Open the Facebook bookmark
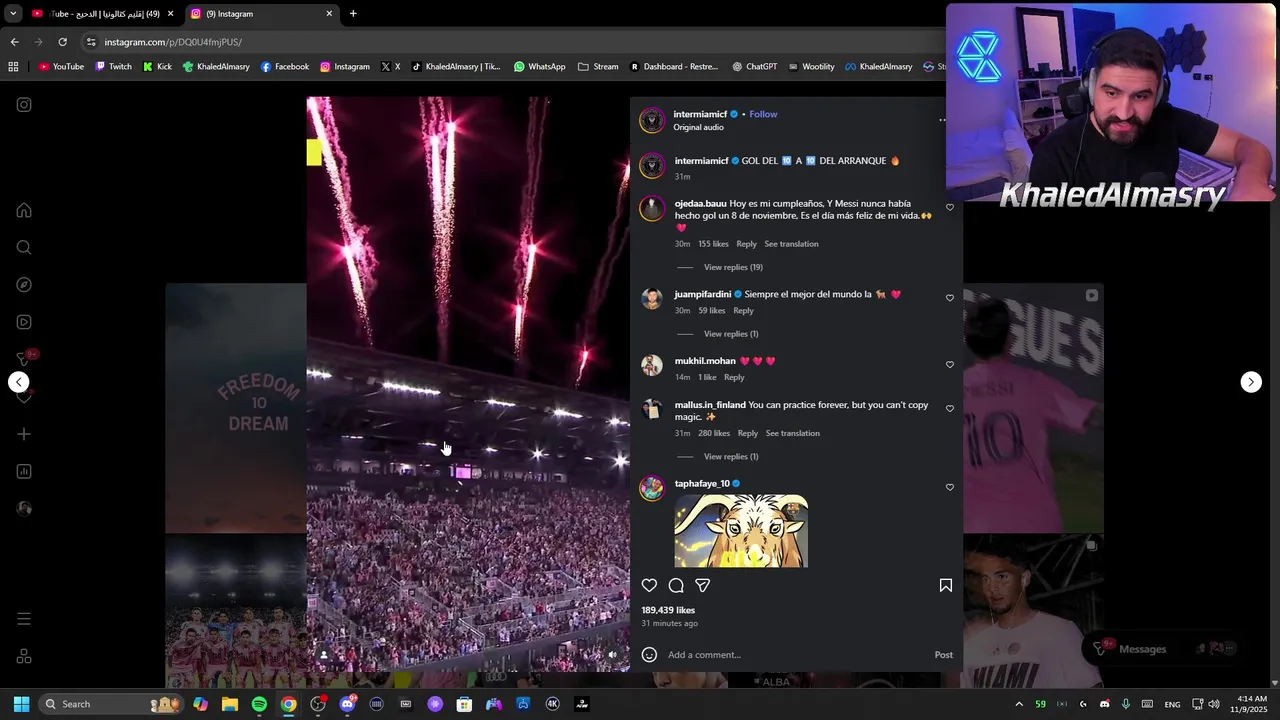1280x720 pixels. 285,67
